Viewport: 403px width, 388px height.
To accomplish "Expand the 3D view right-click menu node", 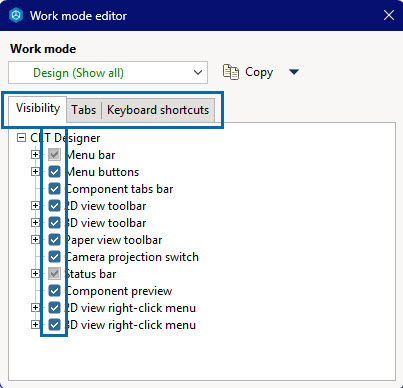I will click(35, 325).
